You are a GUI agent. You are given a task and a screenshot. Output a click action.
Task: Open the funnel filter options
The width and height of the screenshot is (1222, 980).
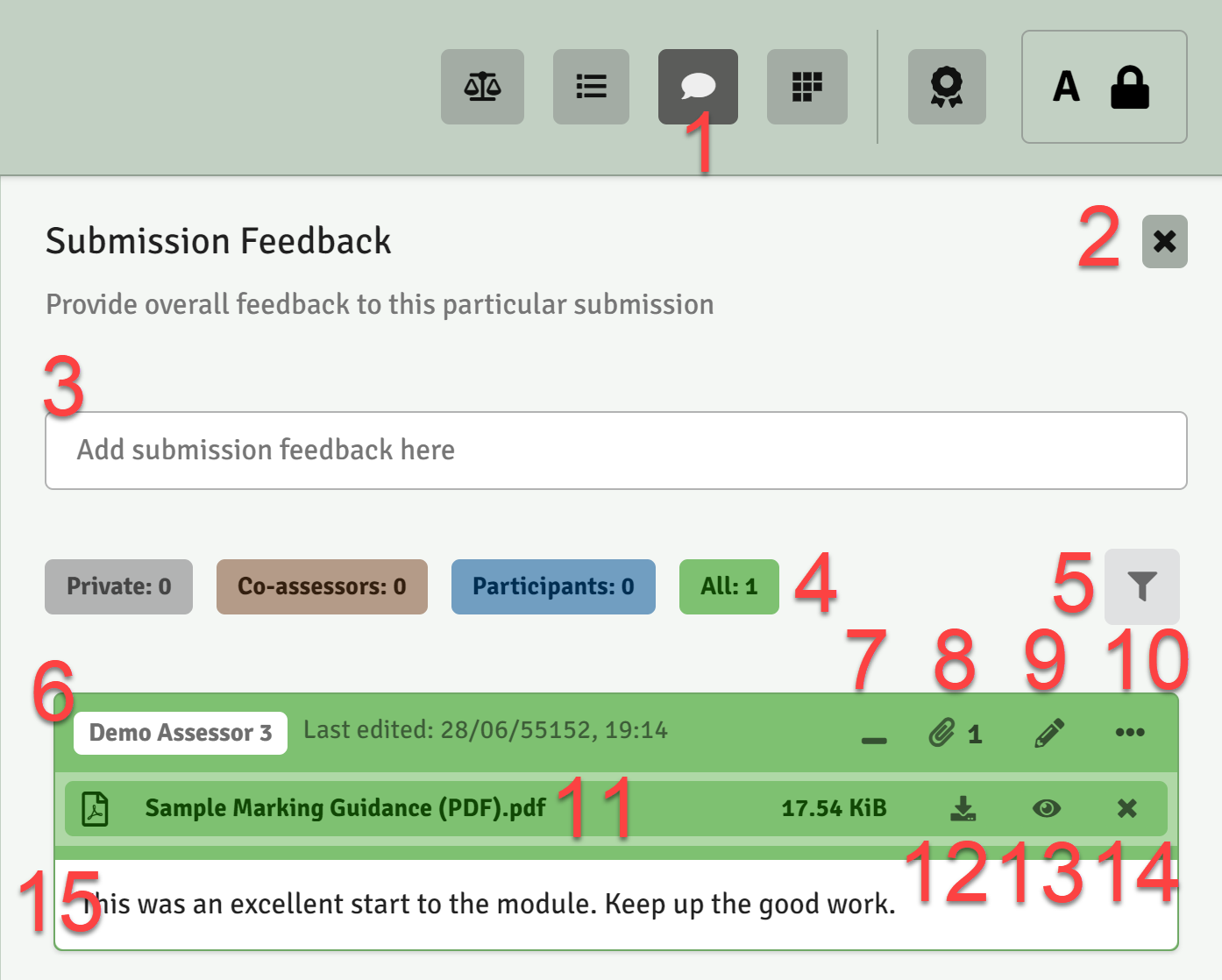pyautogui.click(x=1142, y=586)
